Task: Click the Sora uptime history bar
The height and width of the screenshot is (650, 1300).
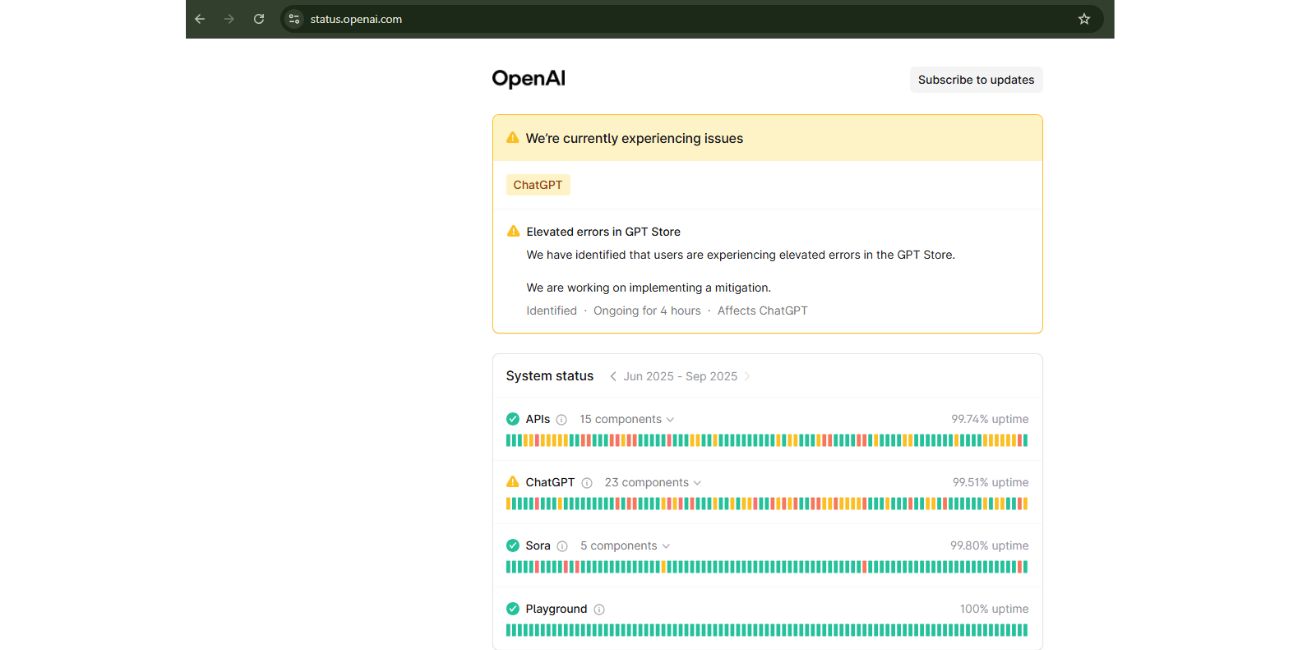Action: click(x=767, y=567)
